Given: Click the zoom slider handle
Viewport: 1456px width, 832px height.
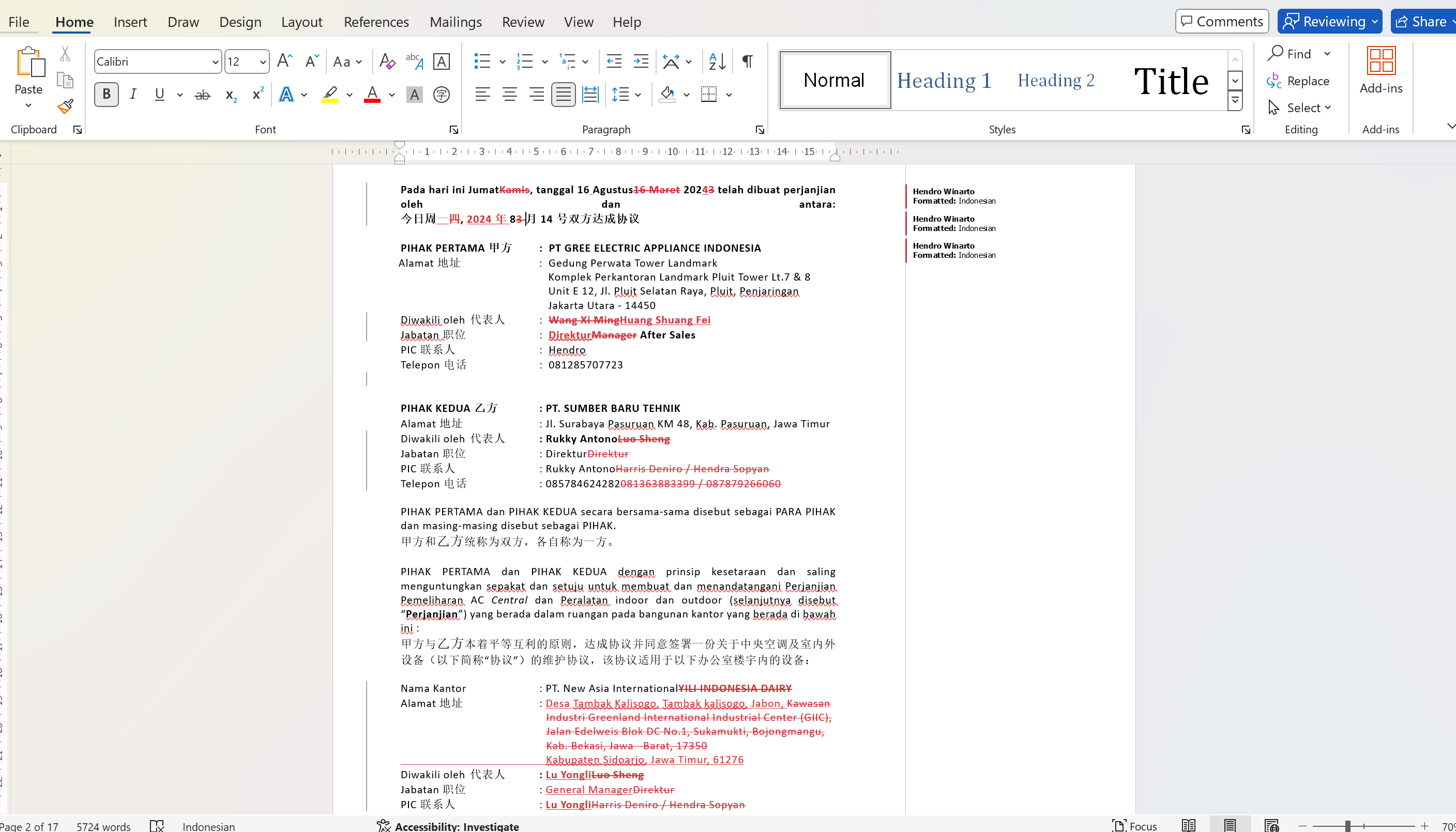Looking at the screenshot, I should coord(1347,826).
